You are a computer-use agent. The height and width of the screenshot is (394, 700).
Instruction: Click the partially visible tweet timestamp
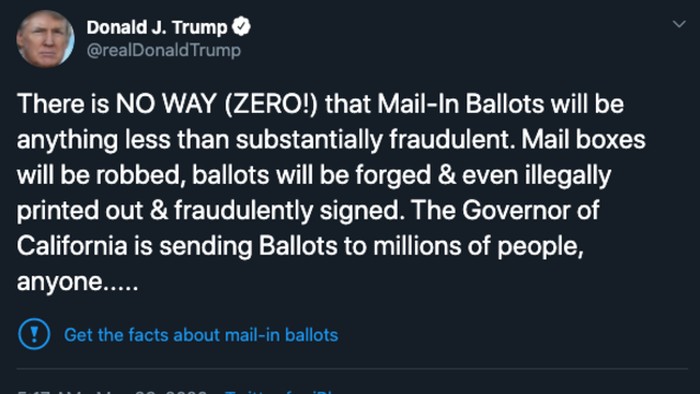112,391
